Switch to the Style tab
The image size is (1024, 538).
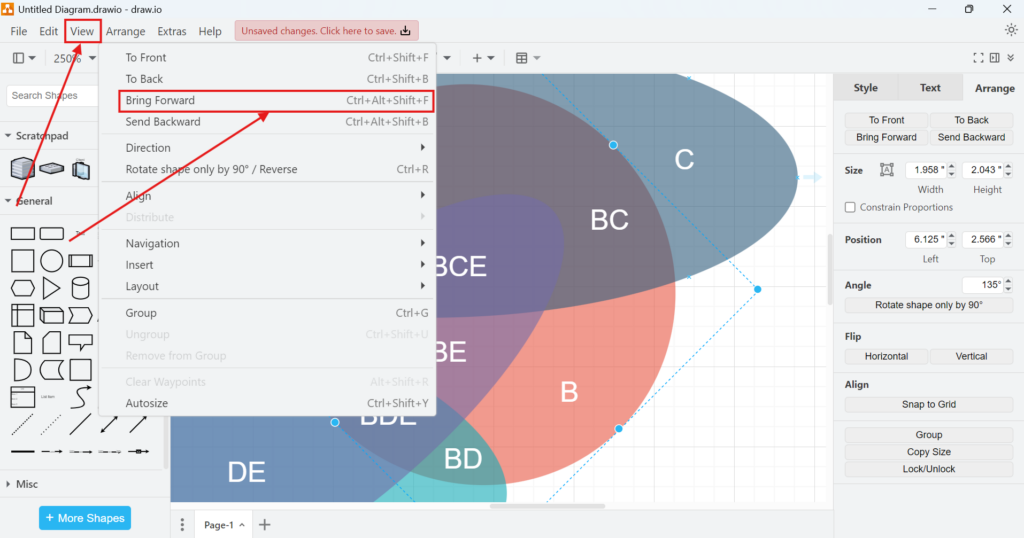coord(865,87)
